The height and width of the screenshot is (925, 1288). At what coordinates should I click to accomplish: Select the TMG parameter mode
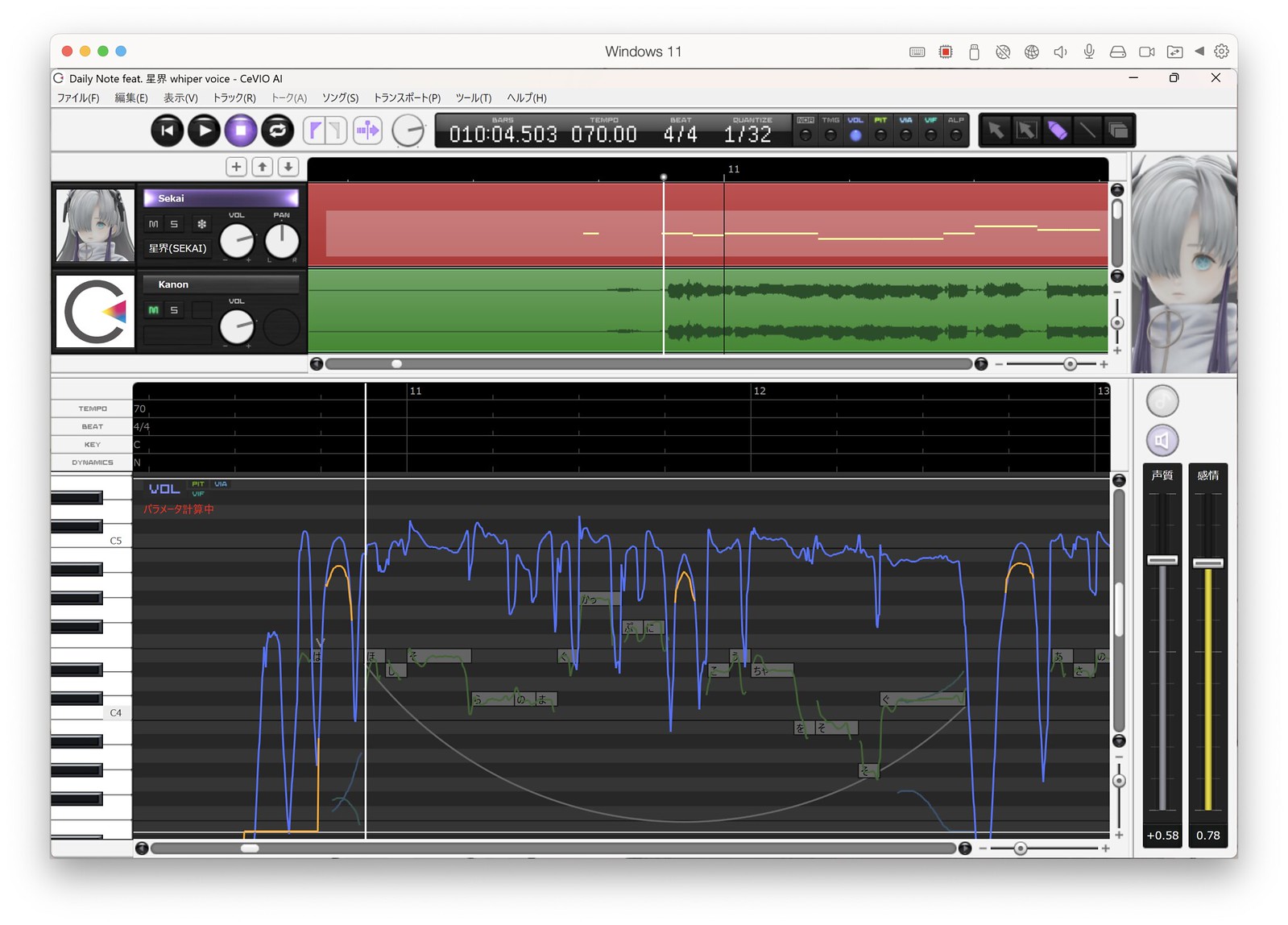[x=830, y=130]
